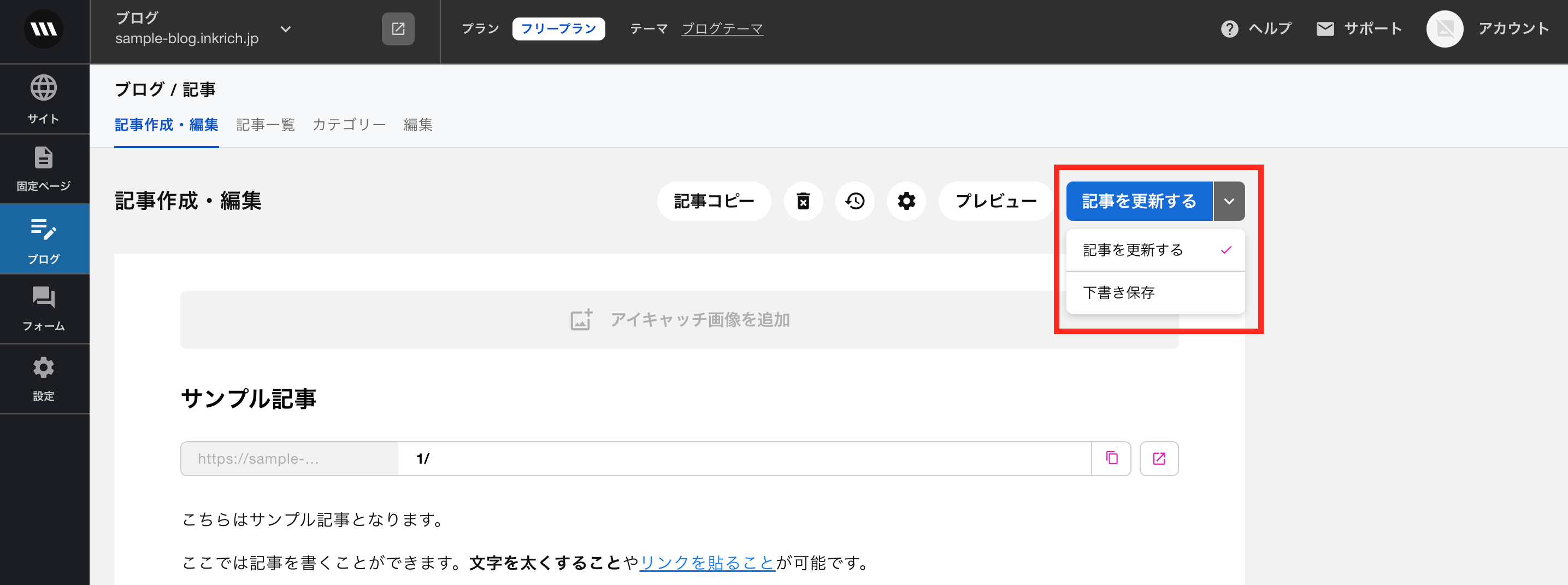Add an eye-catch image アイキャッチ画像を追加
Screen dimensions: 1568x585
679,320
